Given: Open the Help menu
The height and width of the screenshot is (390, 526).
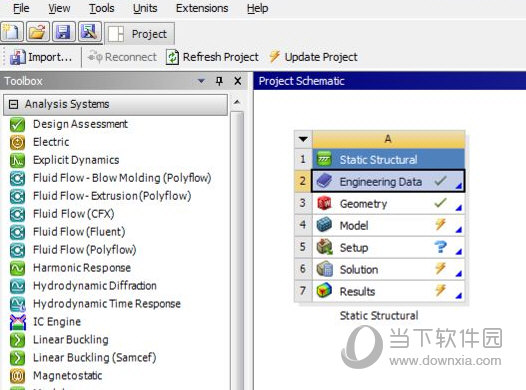Looking at the screenshot, I should coord(257,8).
